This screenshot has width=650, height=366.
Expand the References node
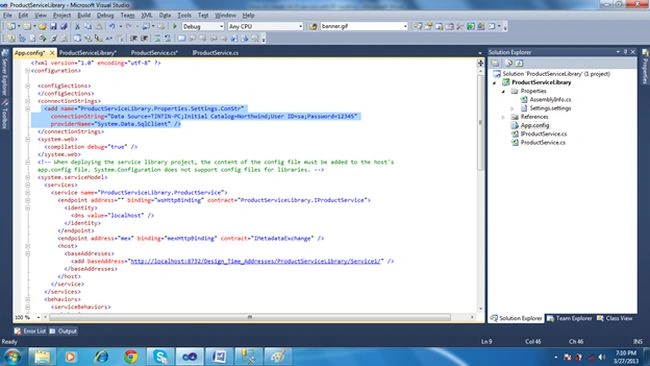(503, 117)
